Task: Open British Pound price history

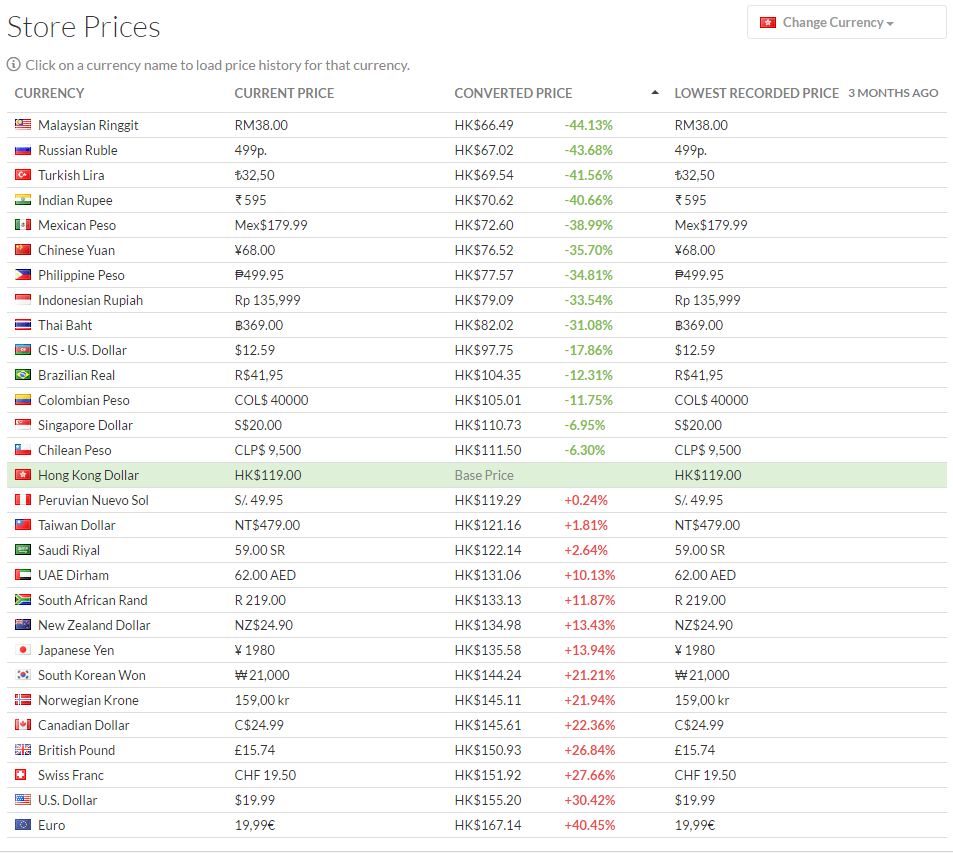Action: [x=76, y=750]
